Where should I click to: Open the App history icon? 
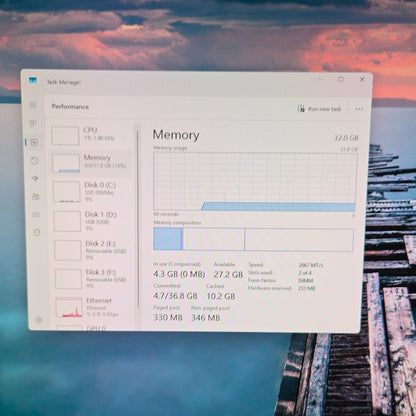35,161
